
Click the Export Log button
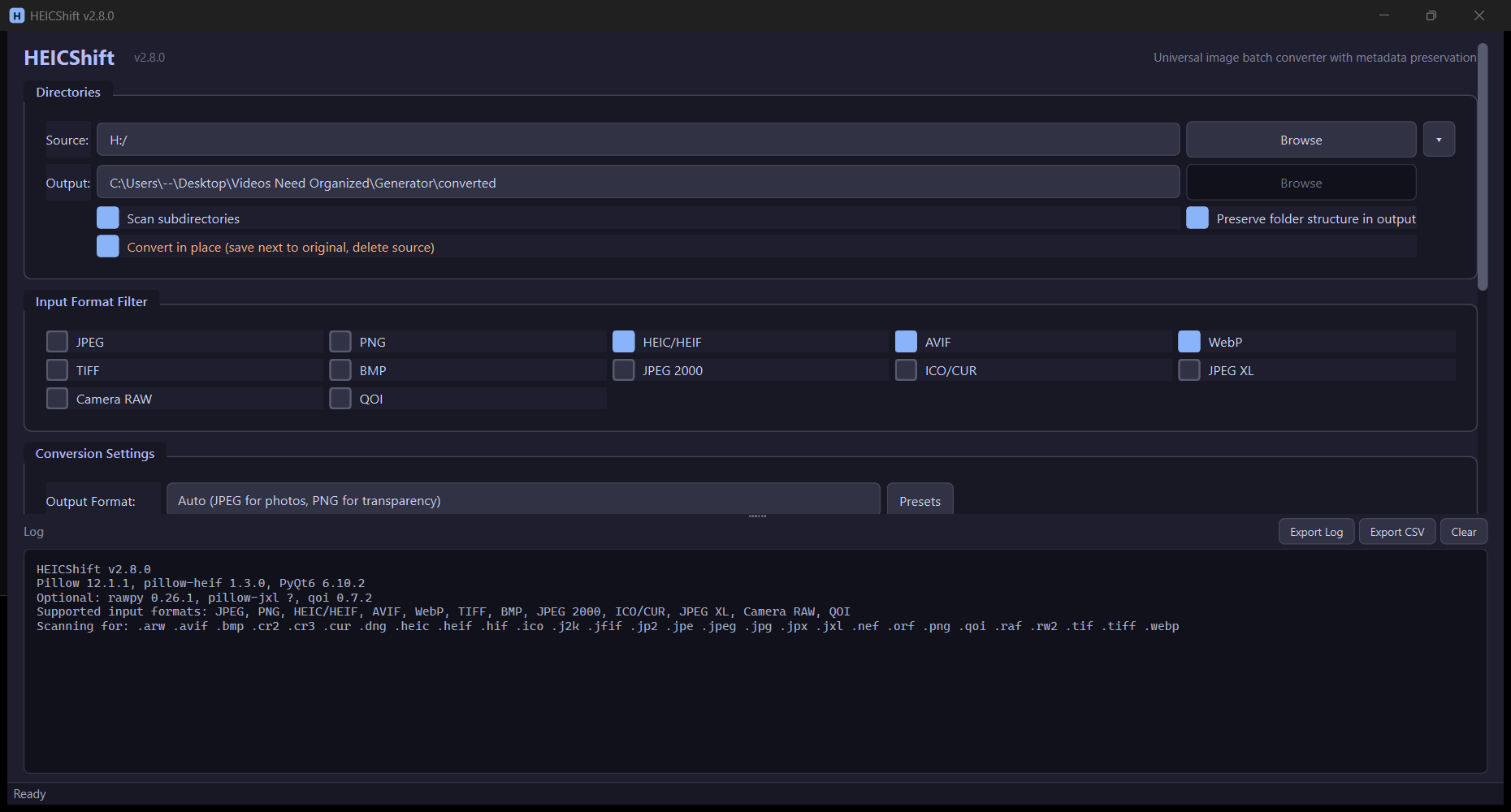[1316, 531]
